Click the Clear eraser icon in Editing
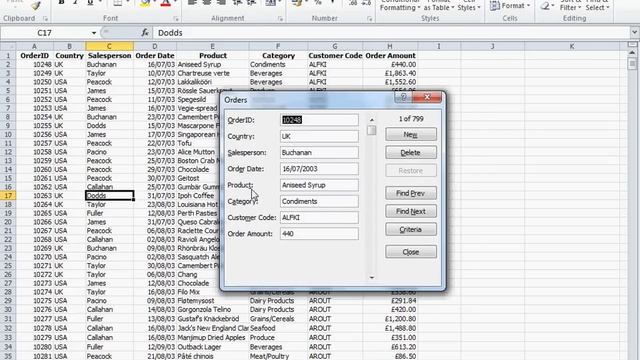This screenshot has height=360, width=640. (545, 6)
